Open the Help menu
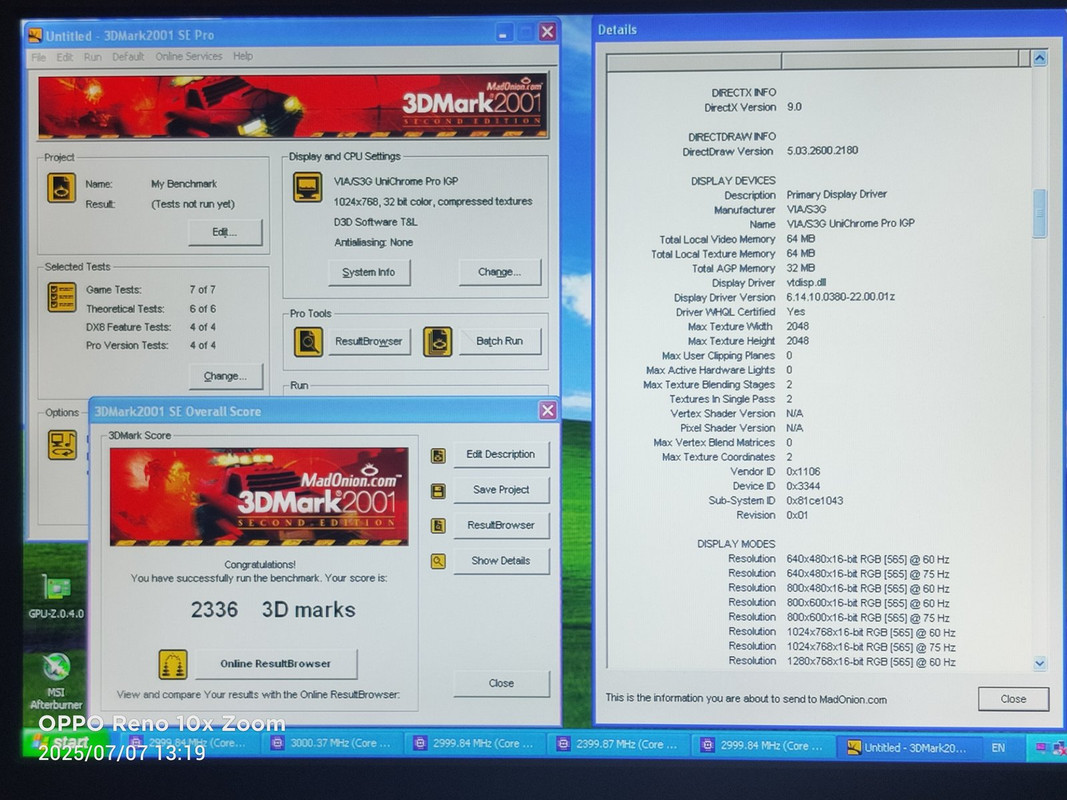Screen dimensions: 1067x800 [x=243, y=56]
